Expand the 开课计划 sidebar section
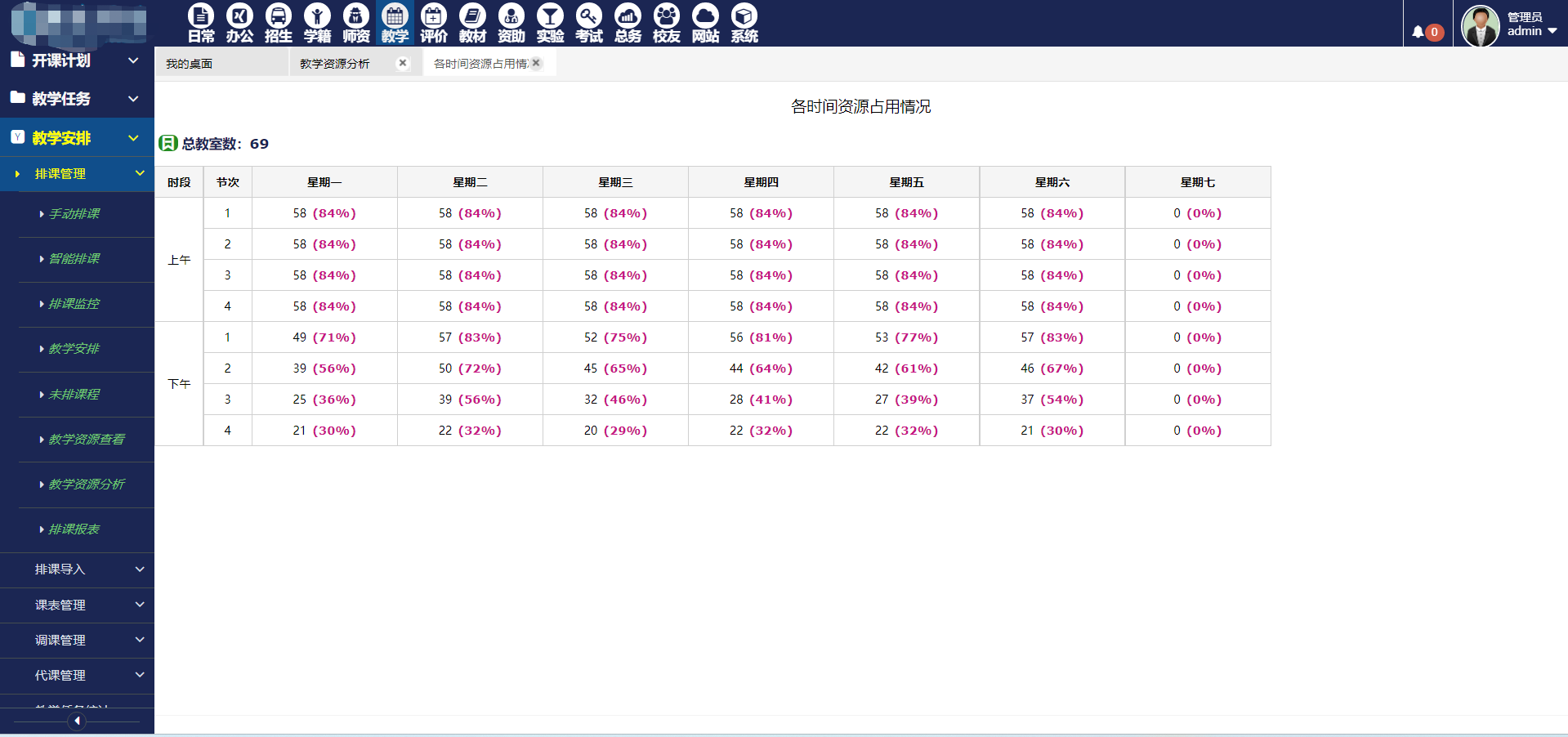The height and width of the screenshot is (737, 1568). pyautogui.click(x=77, y=60)
